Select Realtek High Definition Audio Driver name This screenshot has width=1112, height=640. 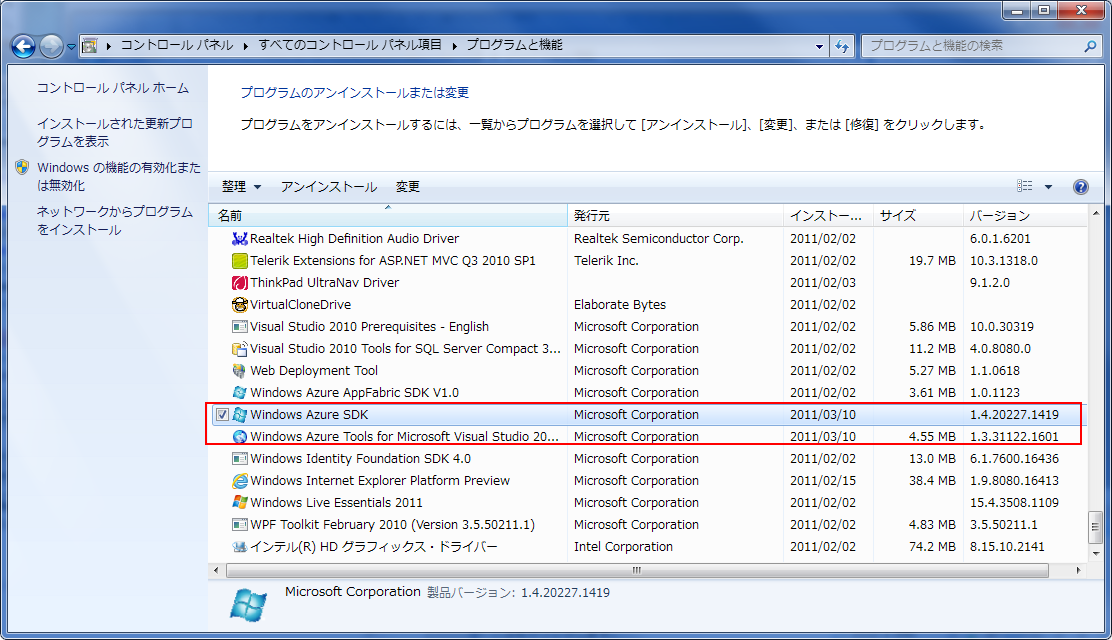pyautogui.click(x=355, y=238)
